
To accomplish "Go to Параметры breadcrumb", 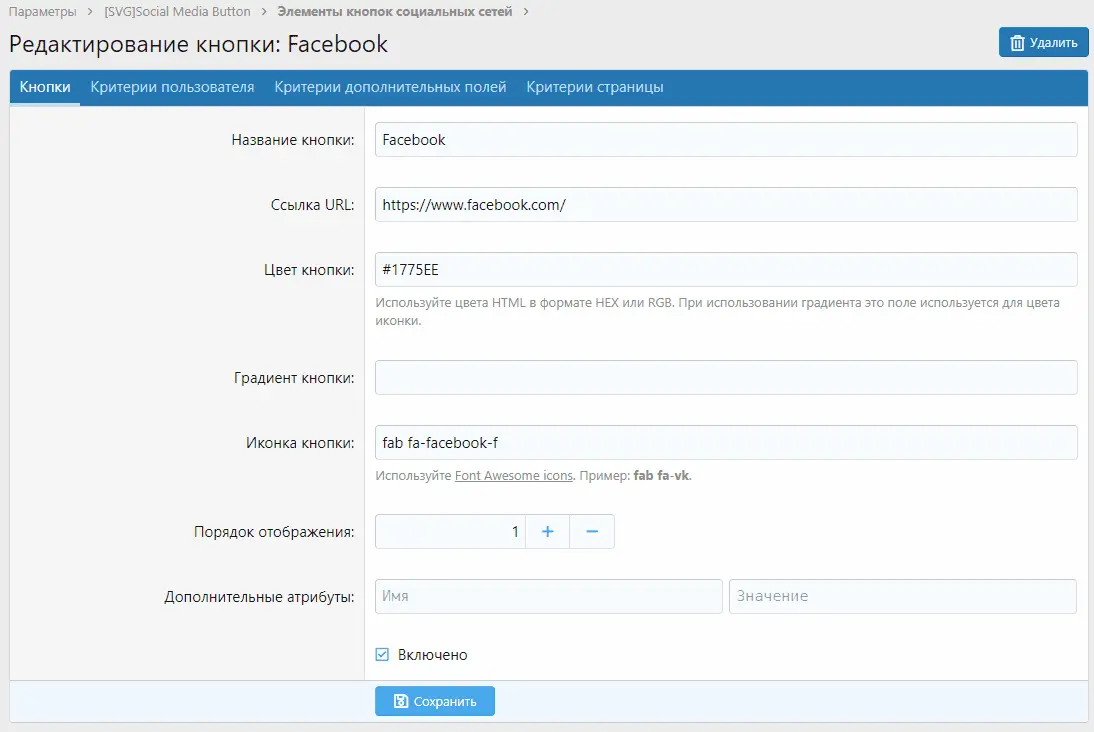I will coord(43,12).
